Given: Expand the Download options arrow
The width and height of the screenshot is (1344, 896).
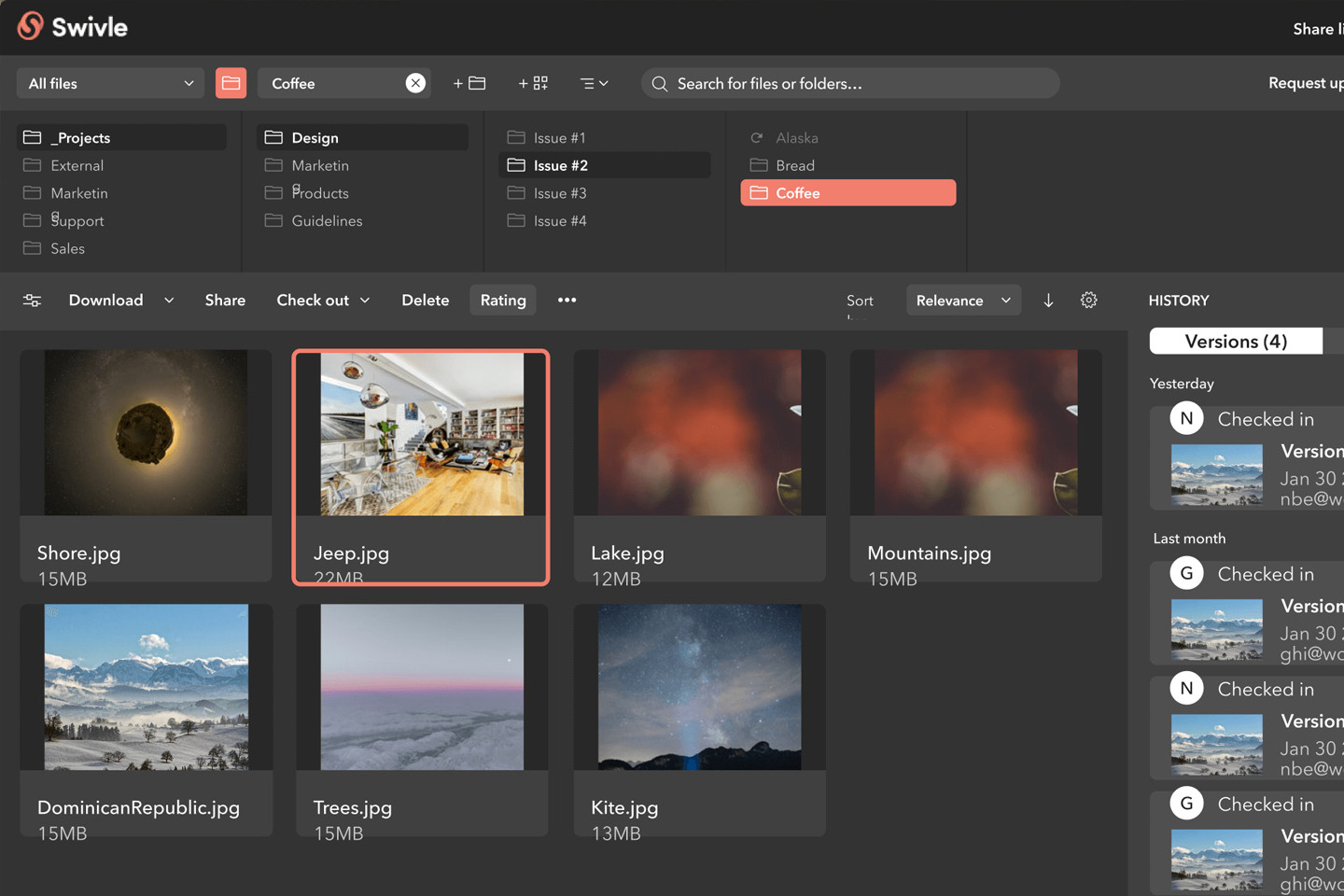Looking at the screenshot, I should pos(169,301).
